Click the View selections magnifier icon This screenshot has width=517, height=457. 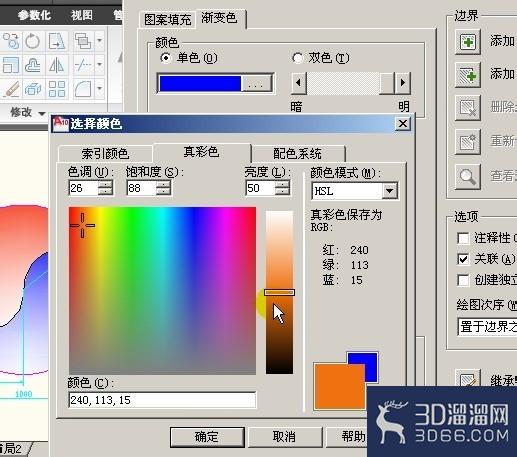click(x=468, y=177)
